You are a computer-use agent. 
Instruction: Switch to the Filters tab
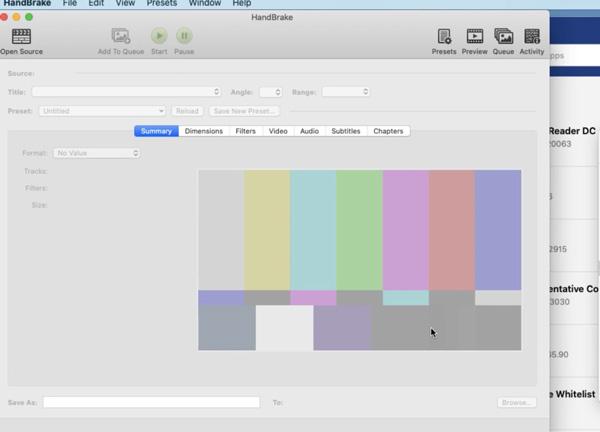coord(245,131)
